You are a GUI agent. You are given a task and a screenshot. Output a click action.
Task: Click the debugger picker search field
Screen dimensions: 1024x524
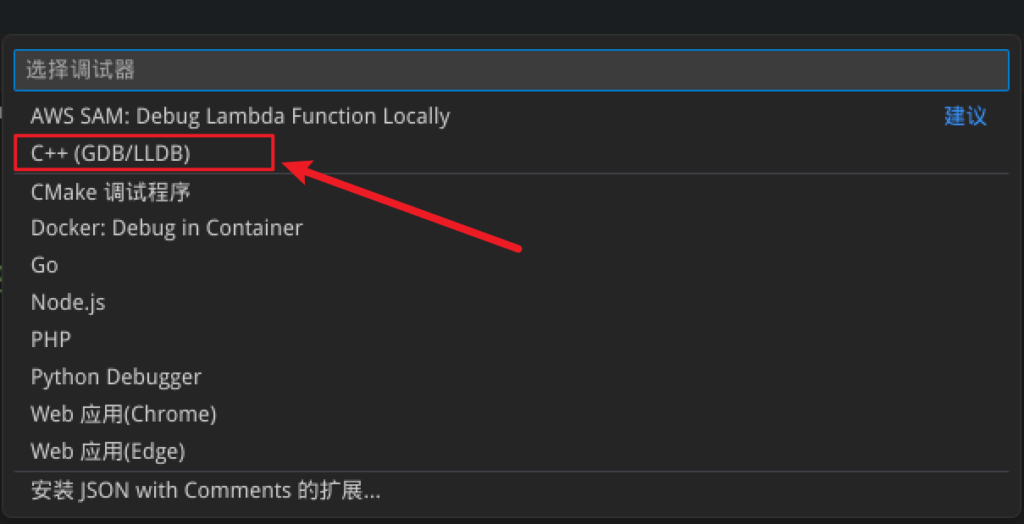coord(511,70)
